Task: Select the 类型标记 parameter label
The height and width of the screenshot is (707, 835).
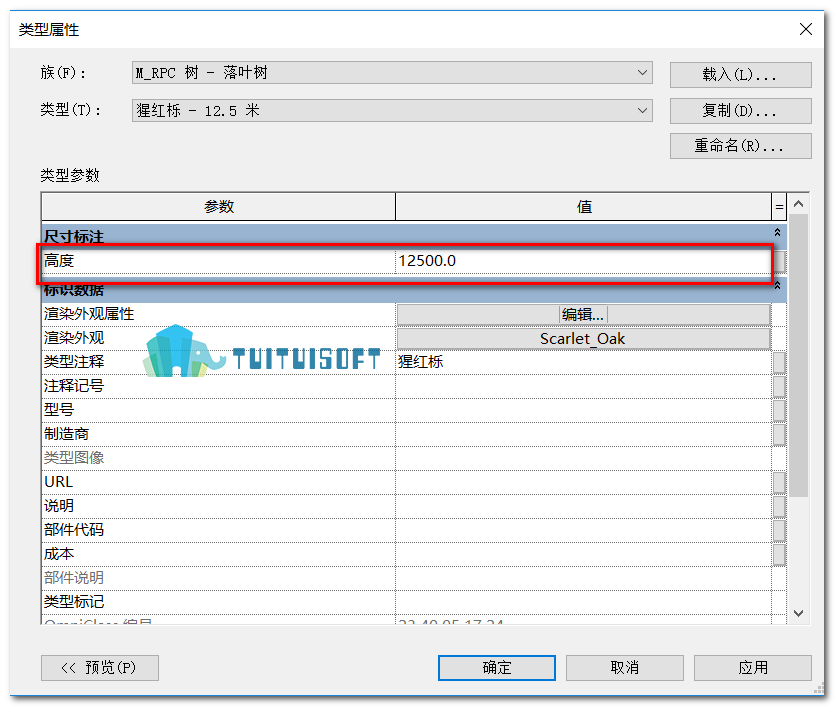Action: click(74, 602)
